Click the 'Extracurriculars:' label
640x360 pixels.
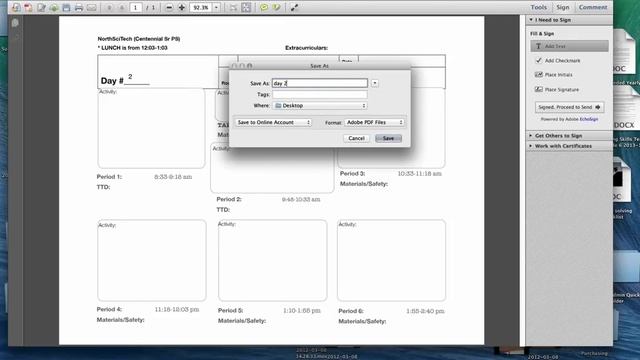(x=307, y=48)
